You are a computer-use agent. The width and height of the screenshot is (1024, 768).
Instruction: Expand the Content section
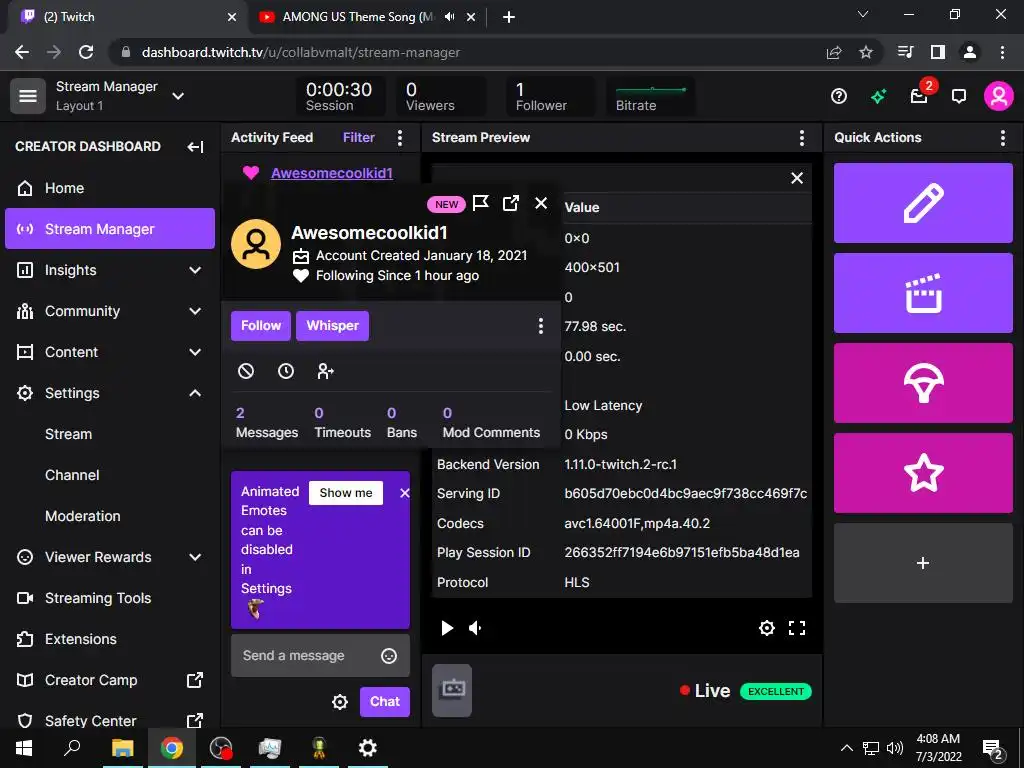[x=110, y=352]
